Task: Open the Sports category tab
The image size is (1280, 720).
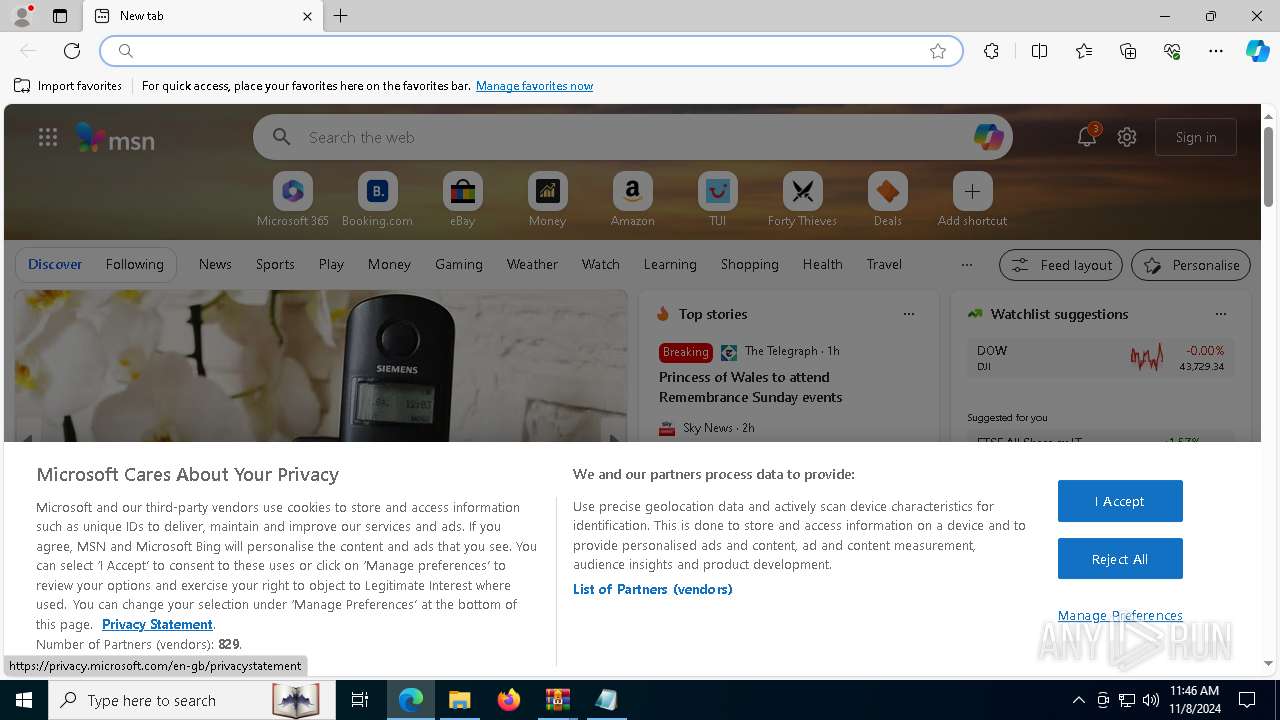Action: (275, 264)
